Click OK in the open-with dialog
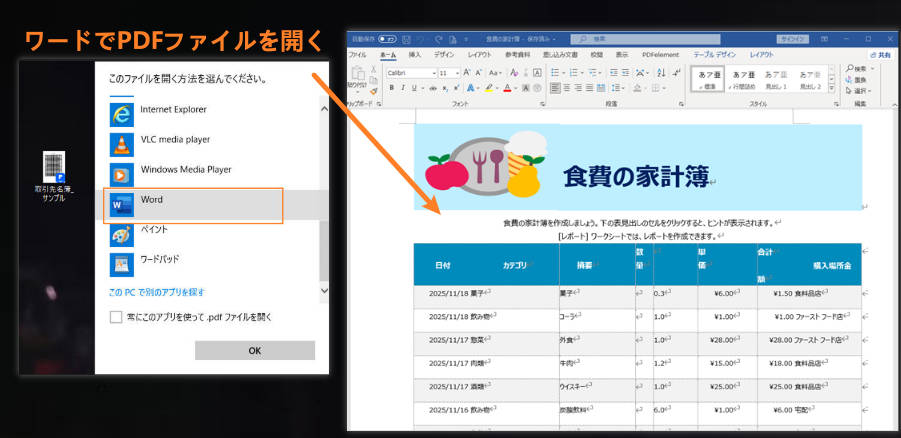The width and height of the screenshot is (901, 438). 255,350
